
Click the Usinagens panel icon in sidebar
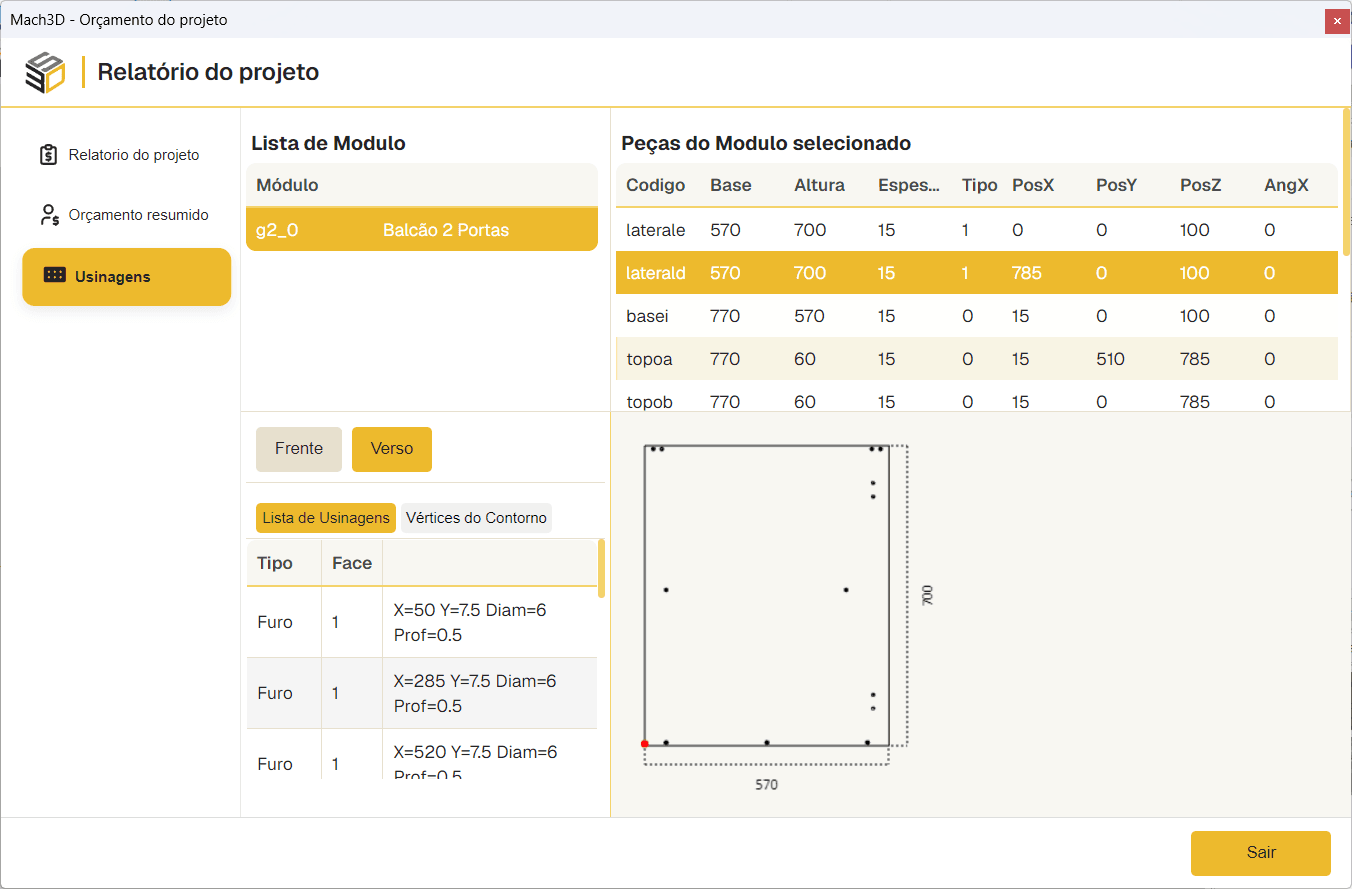click(x=55, y=275)
